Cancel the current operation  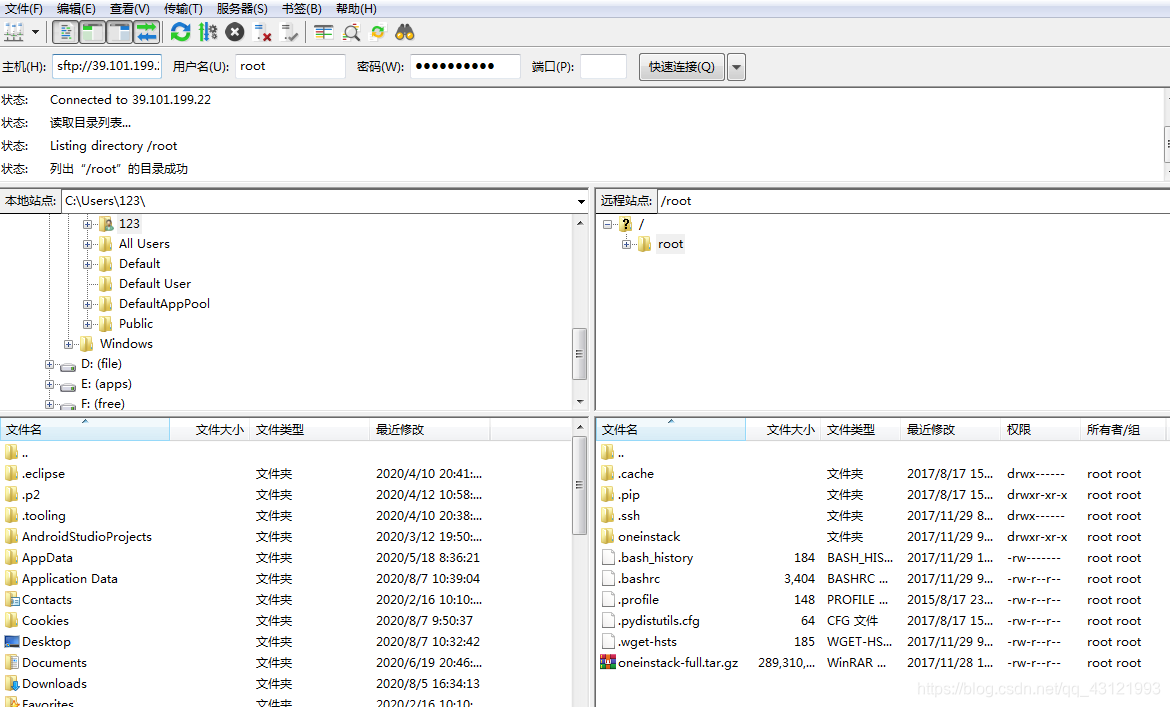(x=235, y=32)
